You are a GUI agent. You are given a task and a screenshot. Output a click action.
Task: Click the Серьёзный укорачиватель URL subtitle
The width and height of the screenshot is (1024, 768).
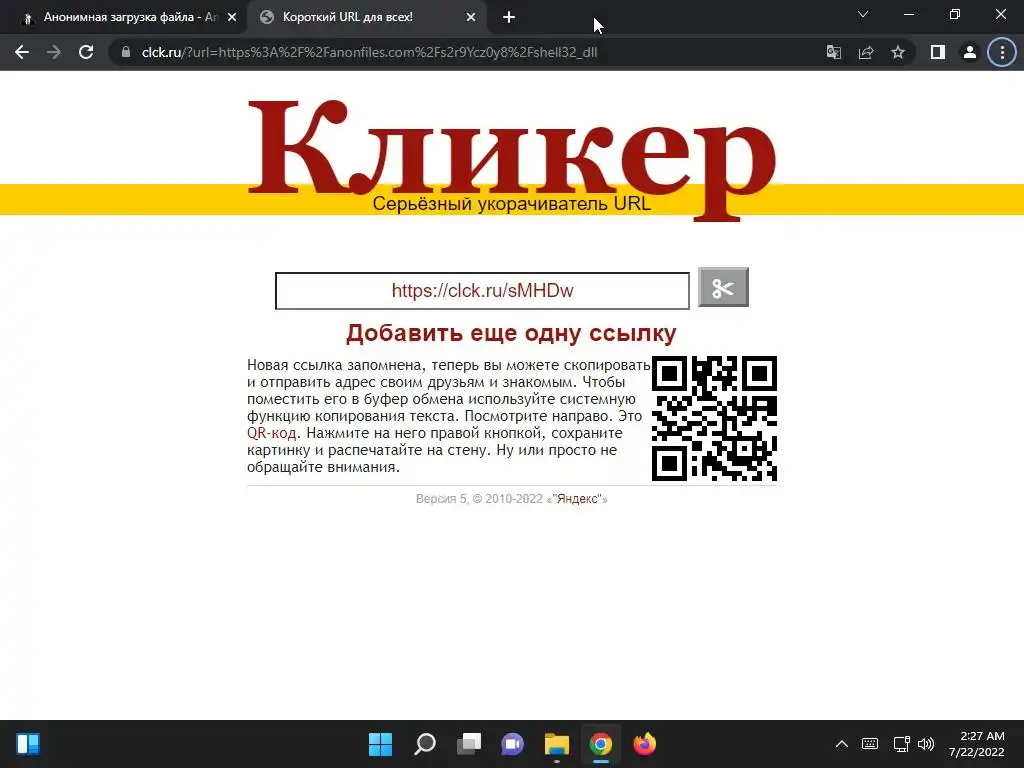click(511, 204)
